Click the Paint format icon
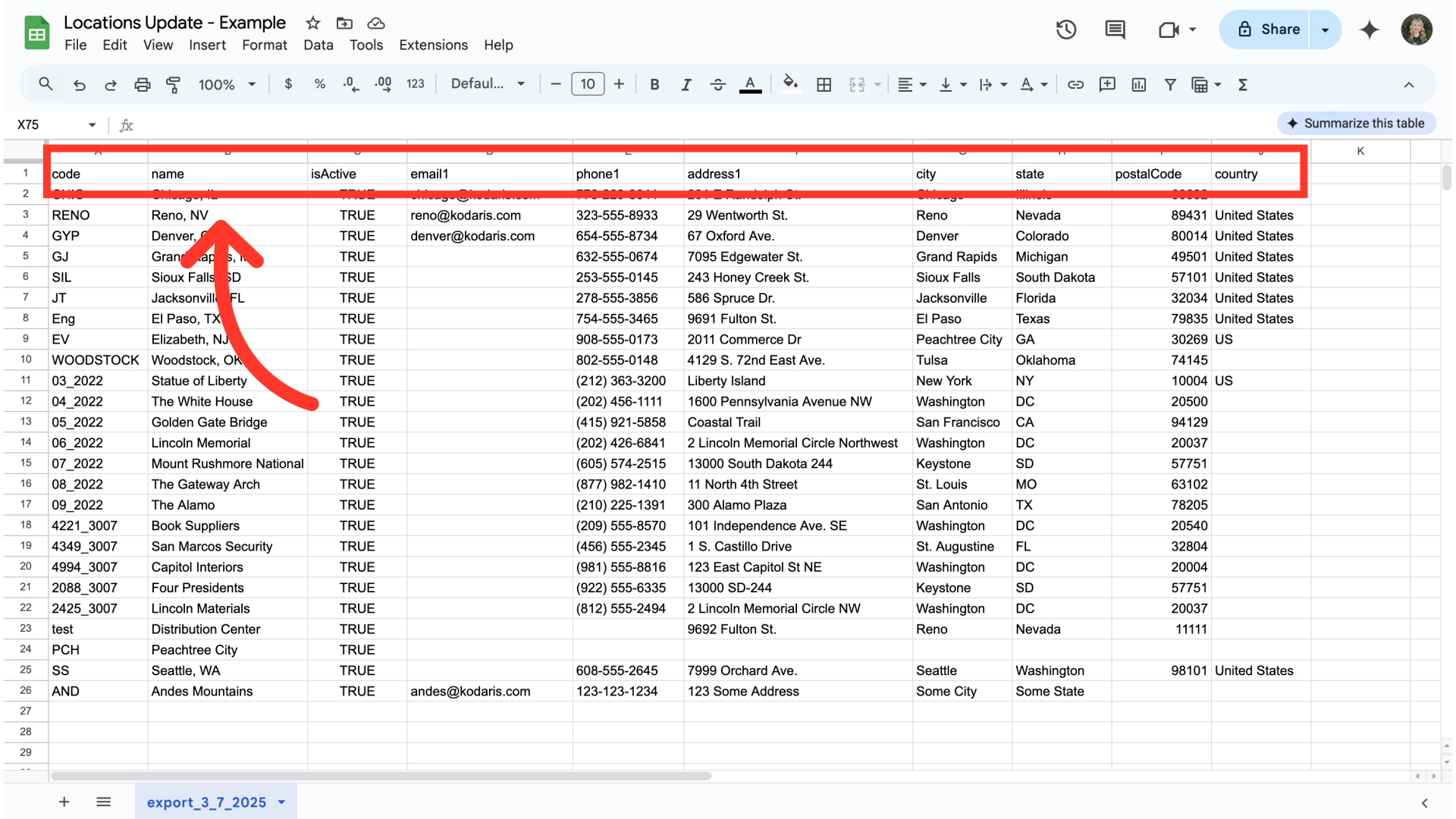The width and height of the screenshot is (1456, 819). tap(173, 85)
